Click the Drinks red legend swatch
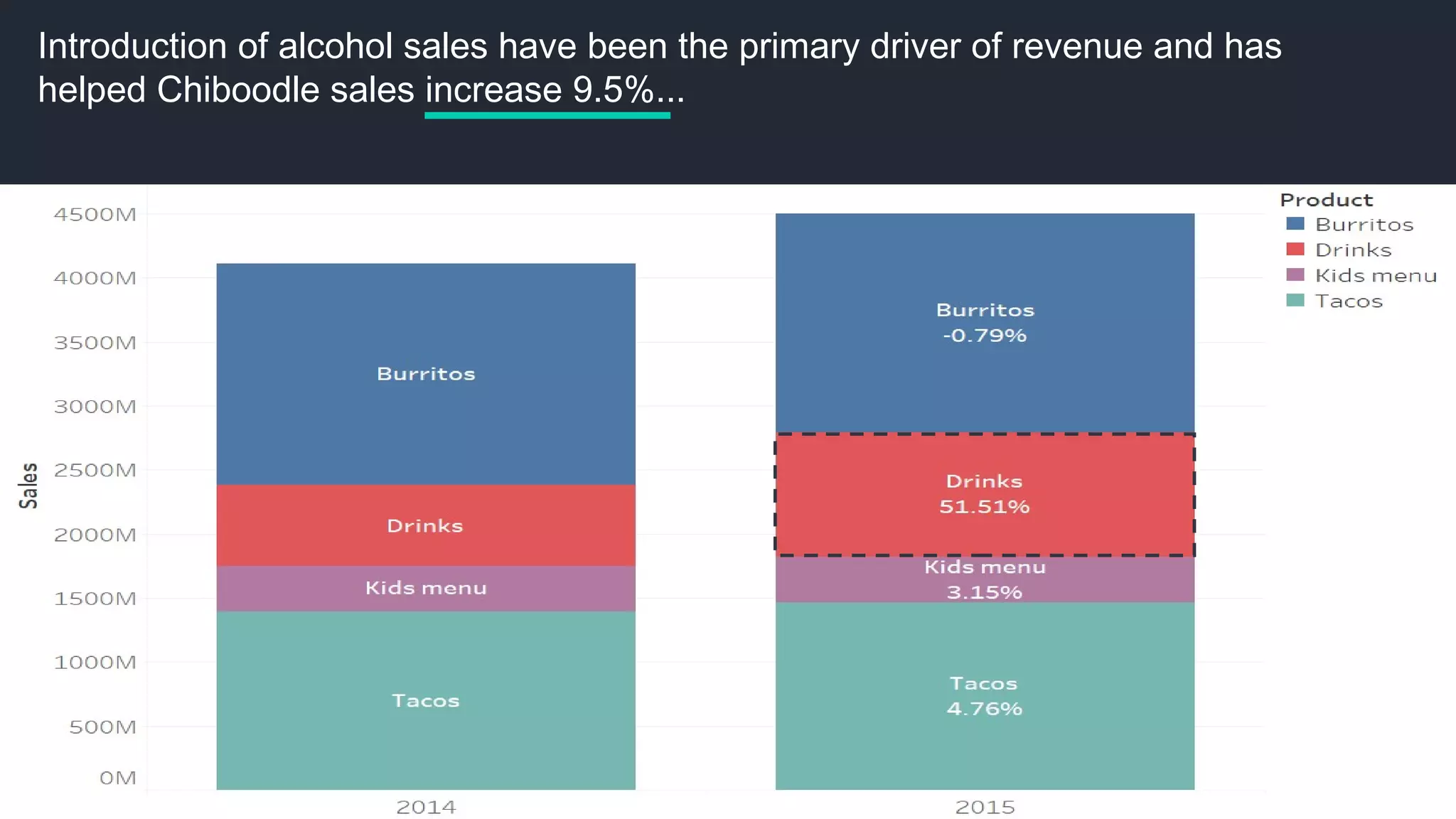The height and width of the screenshot is (819, 1456). [x=1295, y=250]
